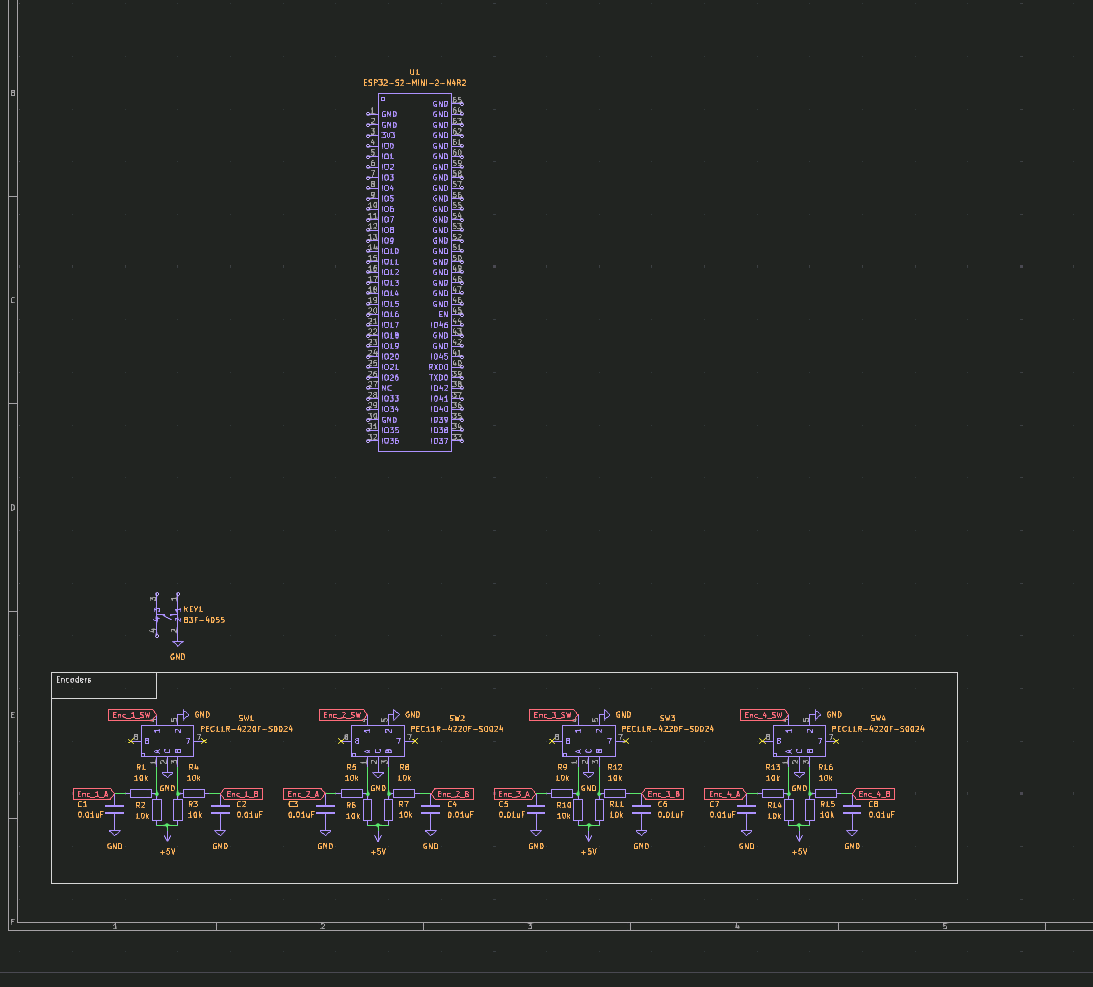
Task: Click the RXD0 pin name on U1
Action: (438, 367)
